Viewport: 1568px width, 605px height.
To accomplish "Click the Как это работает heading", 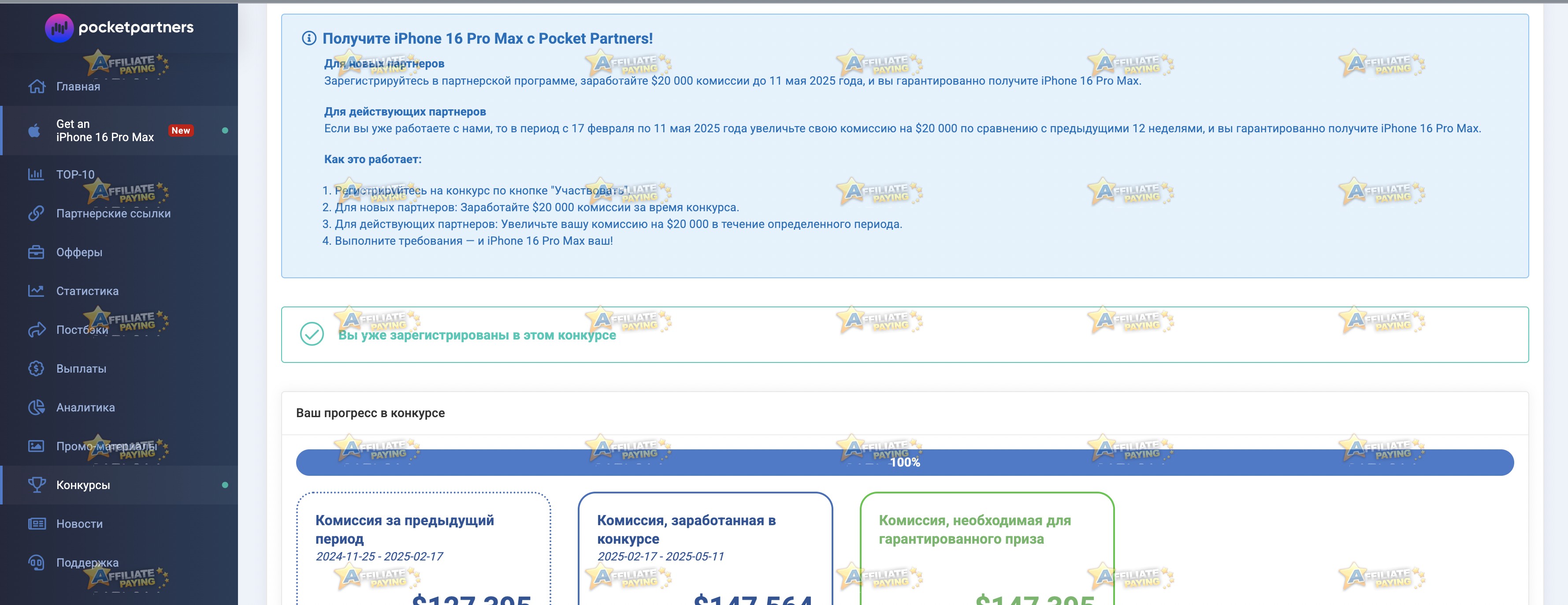I will [x=372, y=159].
